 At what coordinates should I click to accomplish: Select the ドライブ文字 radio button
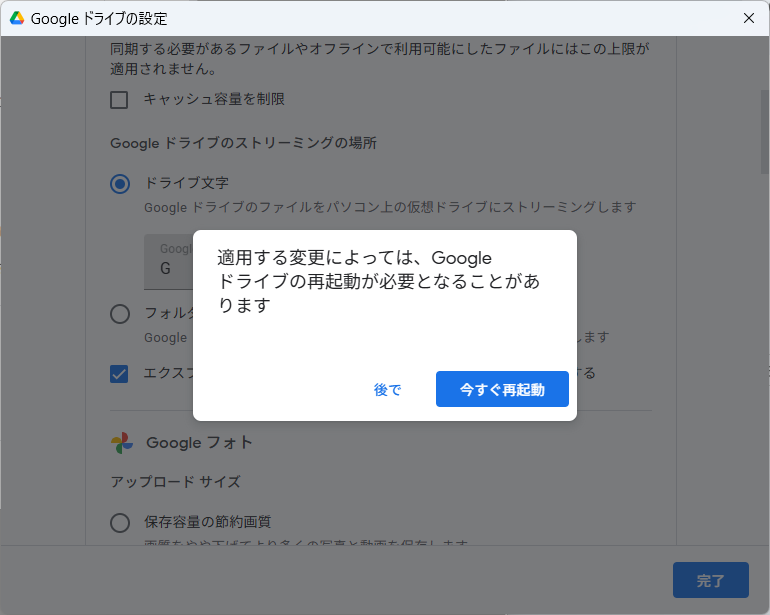tap(120, 183)
